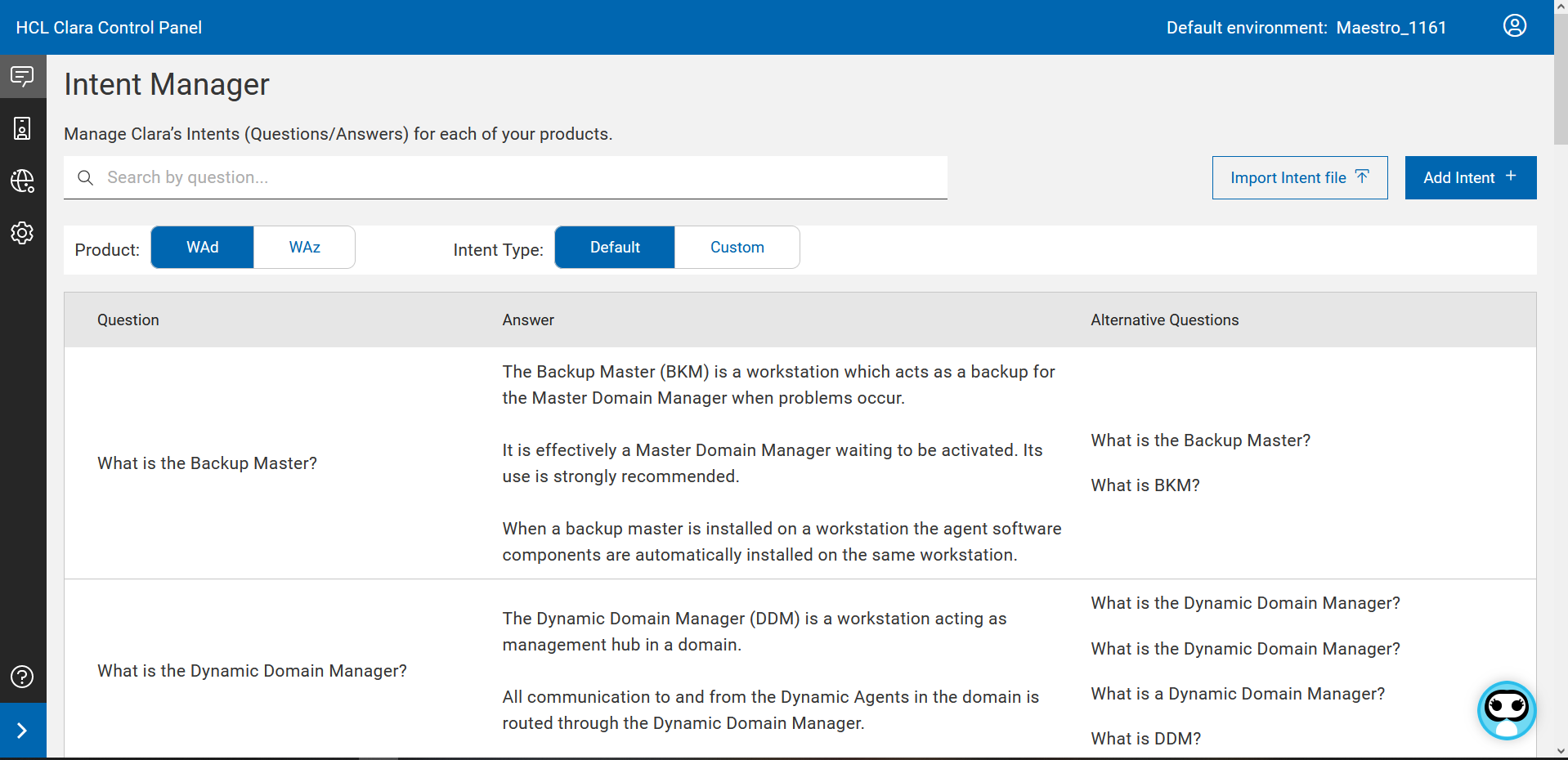This screenshot has height=760, width=1568.
Task: Click the Import Intent file button
Action: [x=1299, y=178]
